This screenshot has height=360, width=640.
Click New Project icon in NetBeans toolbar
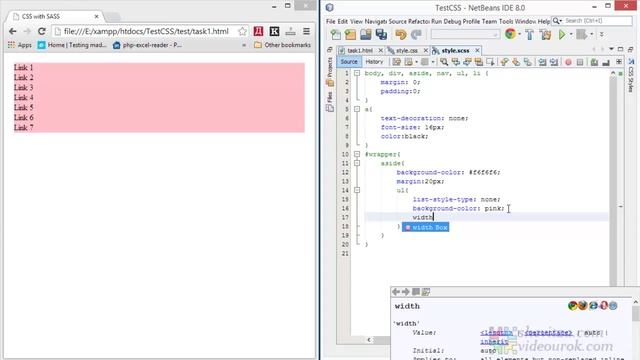350,35
